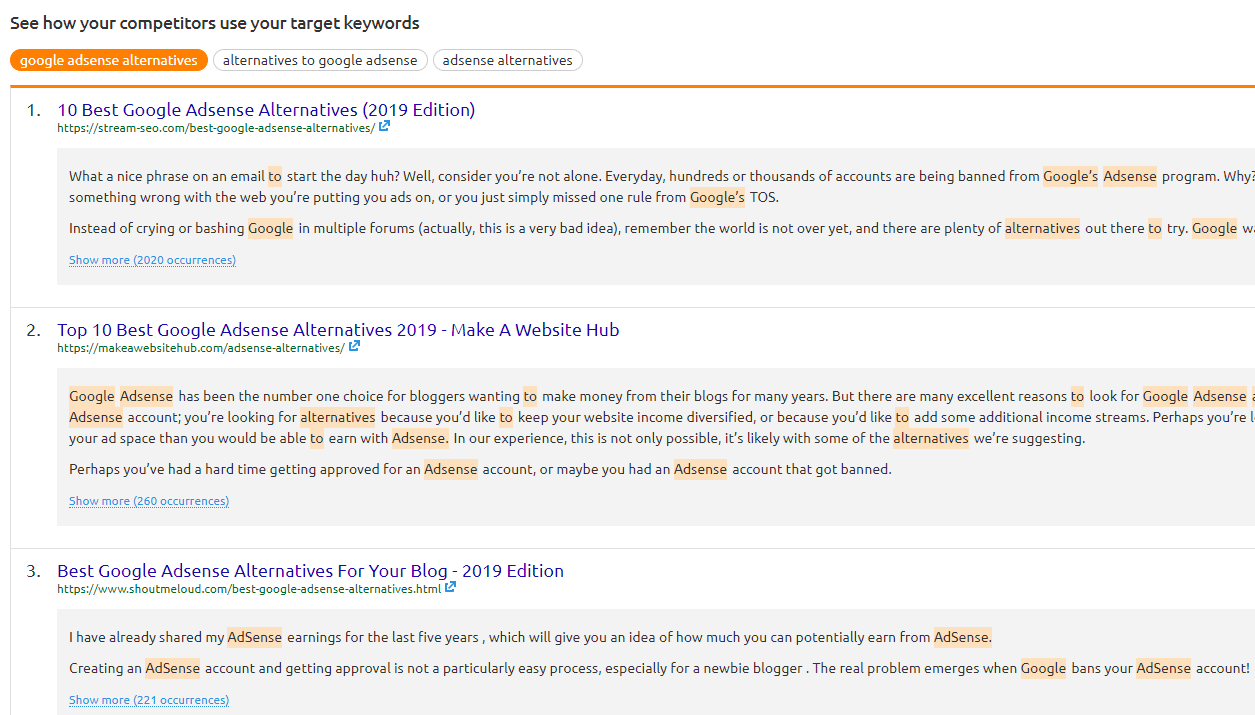The image size is (1255, 715).
Task: Open 'Best Google Adsense Alternatives For Your Blog' title
Action: (x=310, y=571)
